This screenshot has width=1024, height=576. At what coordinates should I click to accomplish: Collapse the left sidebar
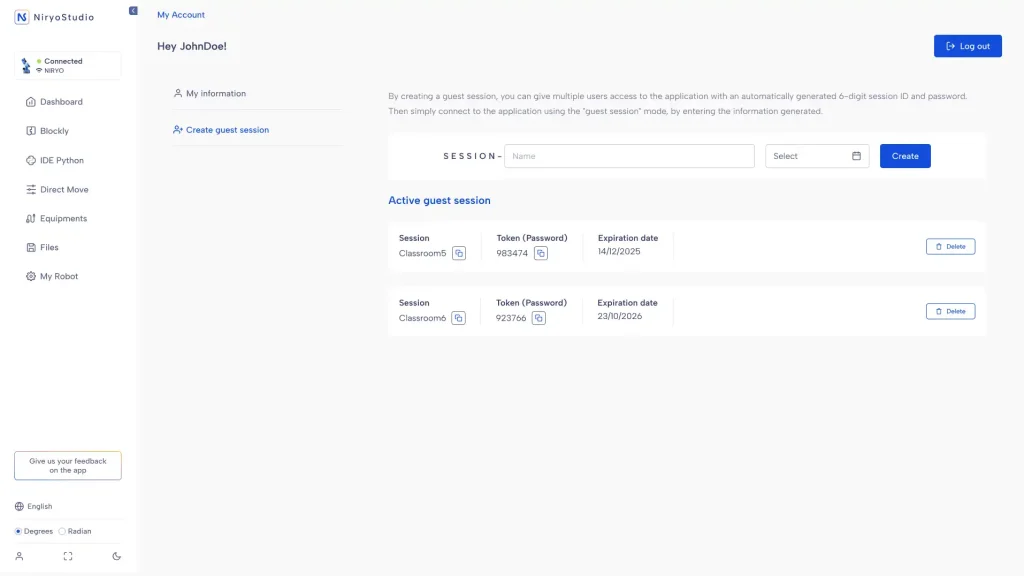133,10
